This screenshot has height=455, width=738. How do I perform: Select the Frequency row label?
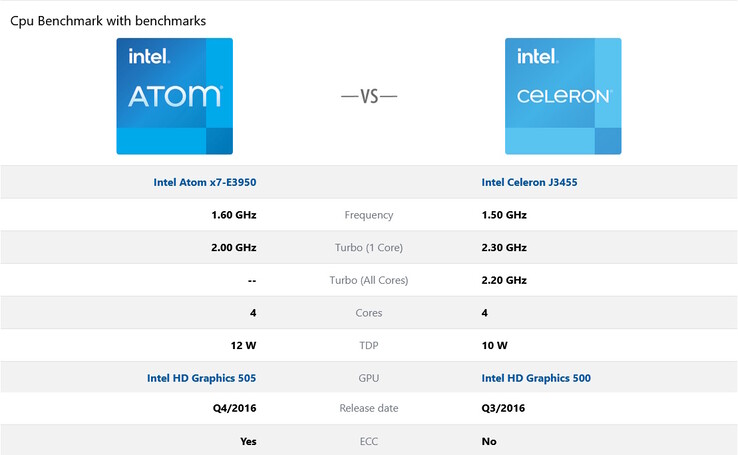pos(369,215)
